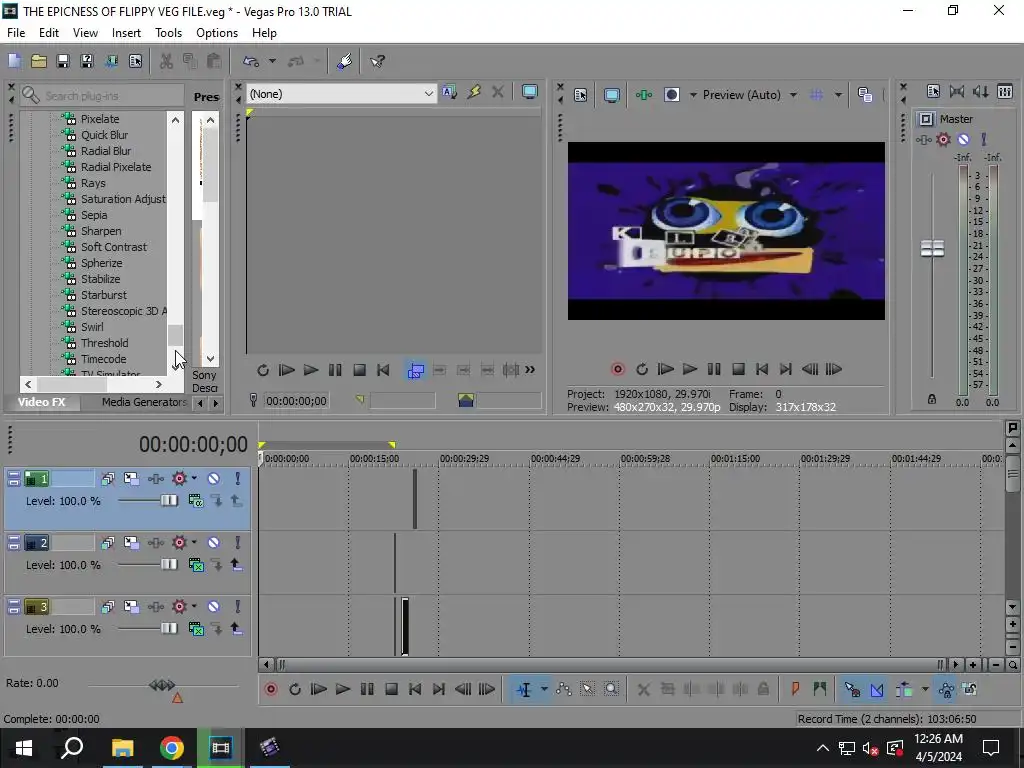Select the Threshold plug-in
This screenshot has height=768, width=1024.
(x=104, y=343)
